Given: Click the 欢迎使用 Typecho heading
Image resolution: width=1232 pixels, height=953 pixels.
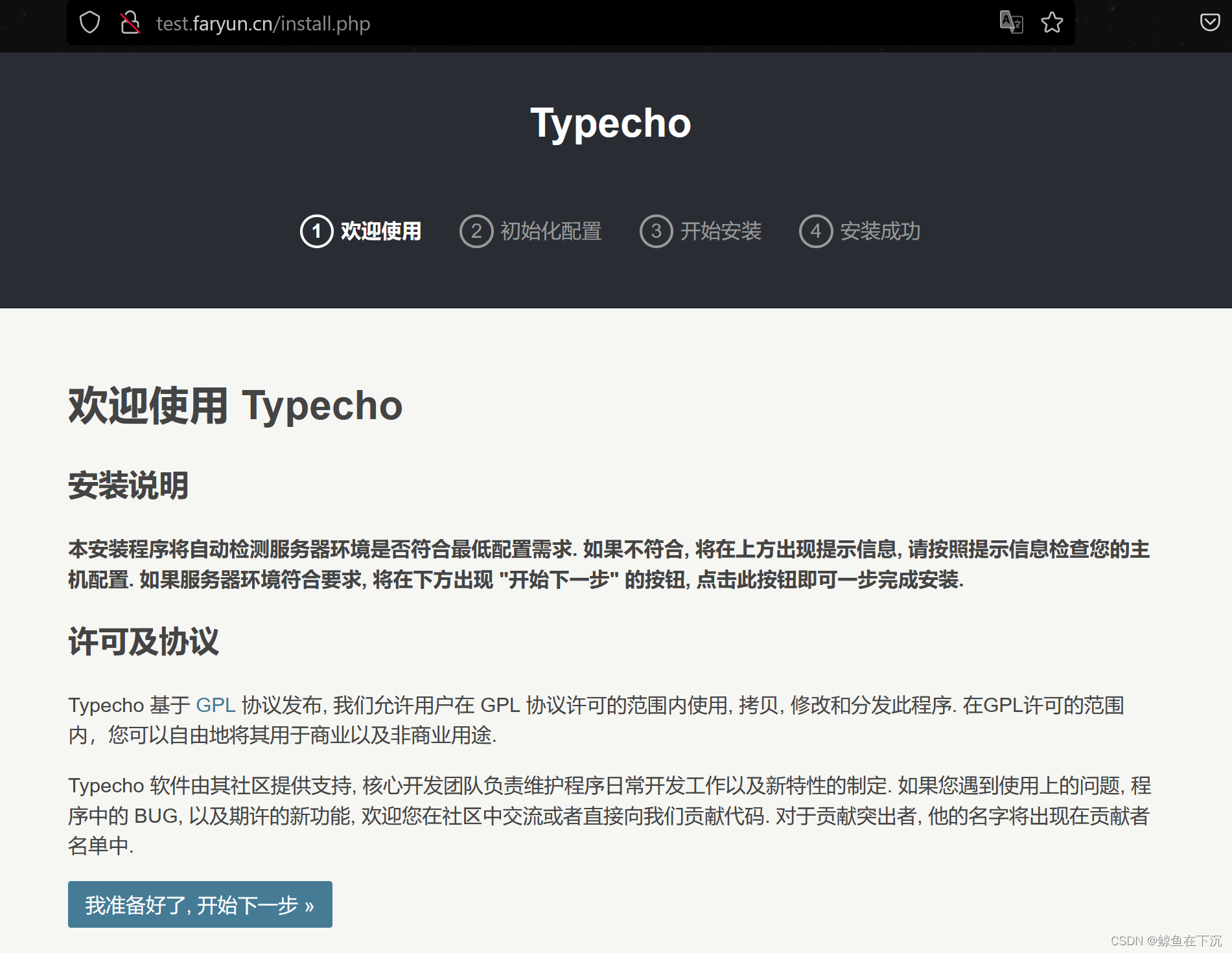Looking at the screenshot, I should (235, 406).
